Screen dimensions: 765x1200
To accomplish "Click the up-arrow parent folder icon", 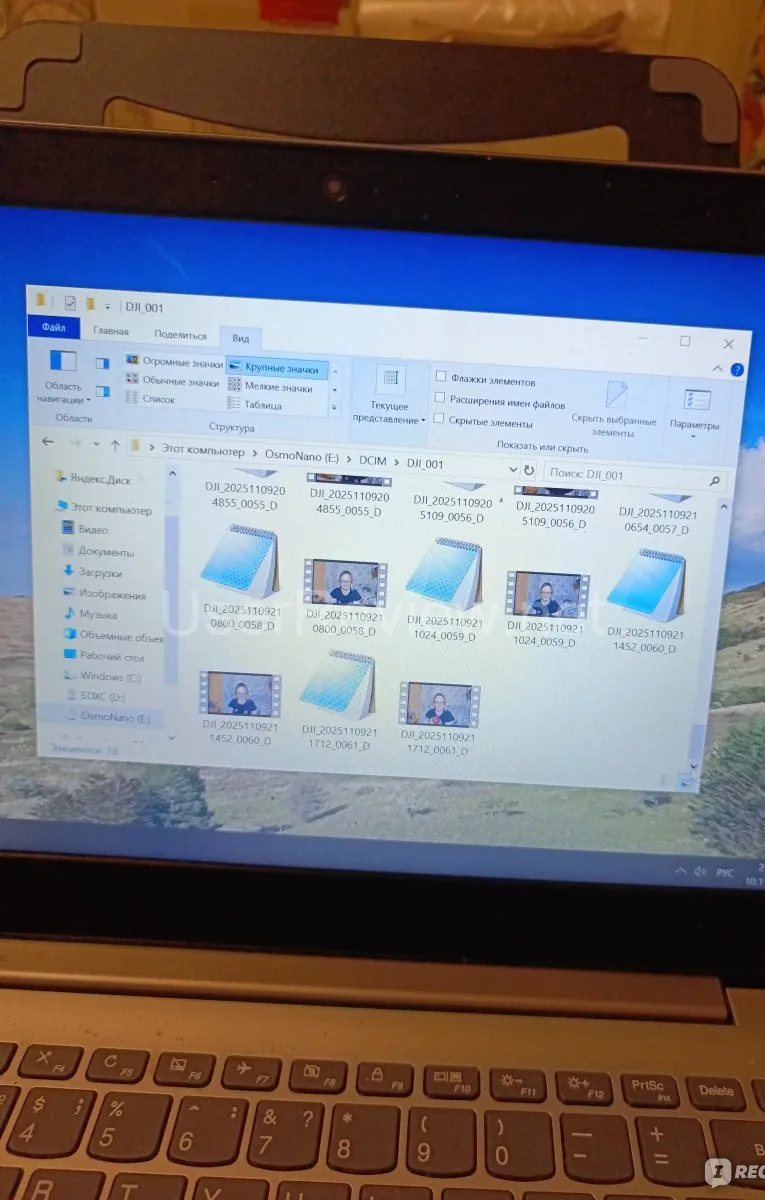I will click(x=115, y=445).
